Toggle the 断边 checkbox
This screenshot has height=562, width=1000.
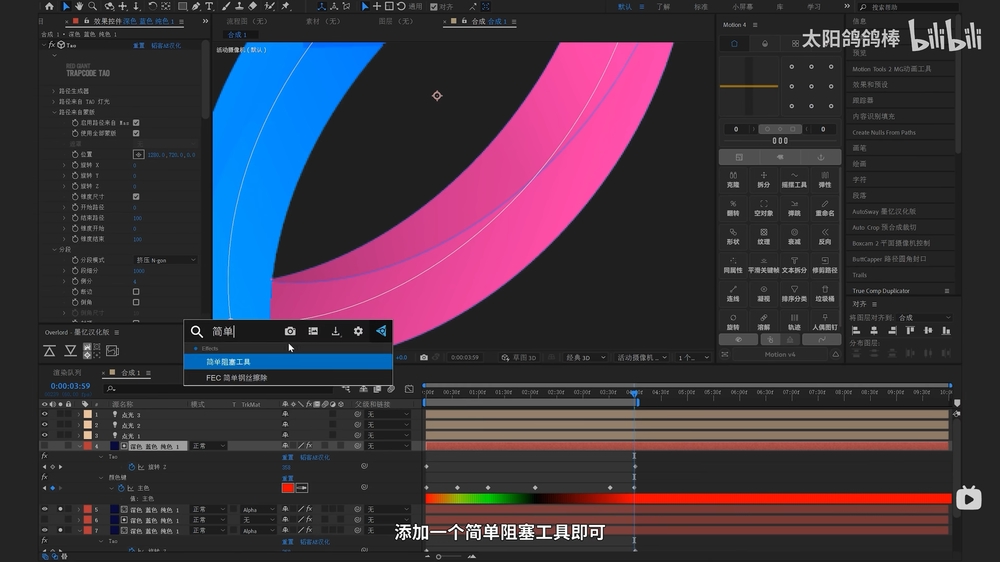(136, 292)
